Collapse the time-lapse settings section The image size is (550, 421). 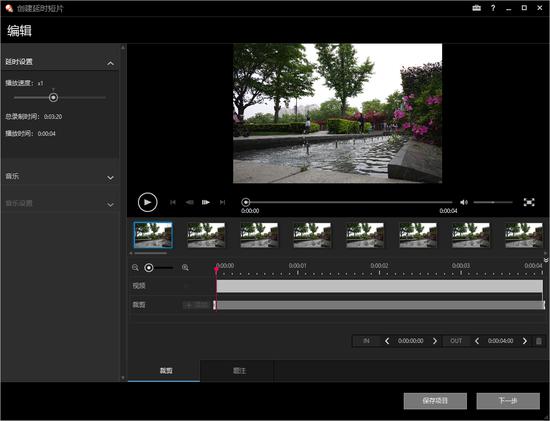(x=110, y=63)
